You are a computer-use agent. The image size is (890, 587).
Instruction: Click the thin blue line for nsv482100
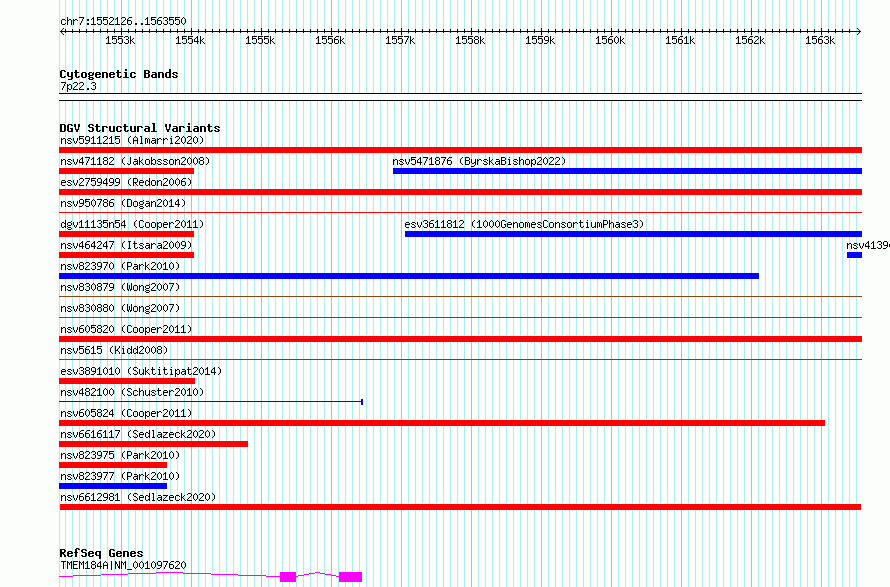click(x=211, y=402)
